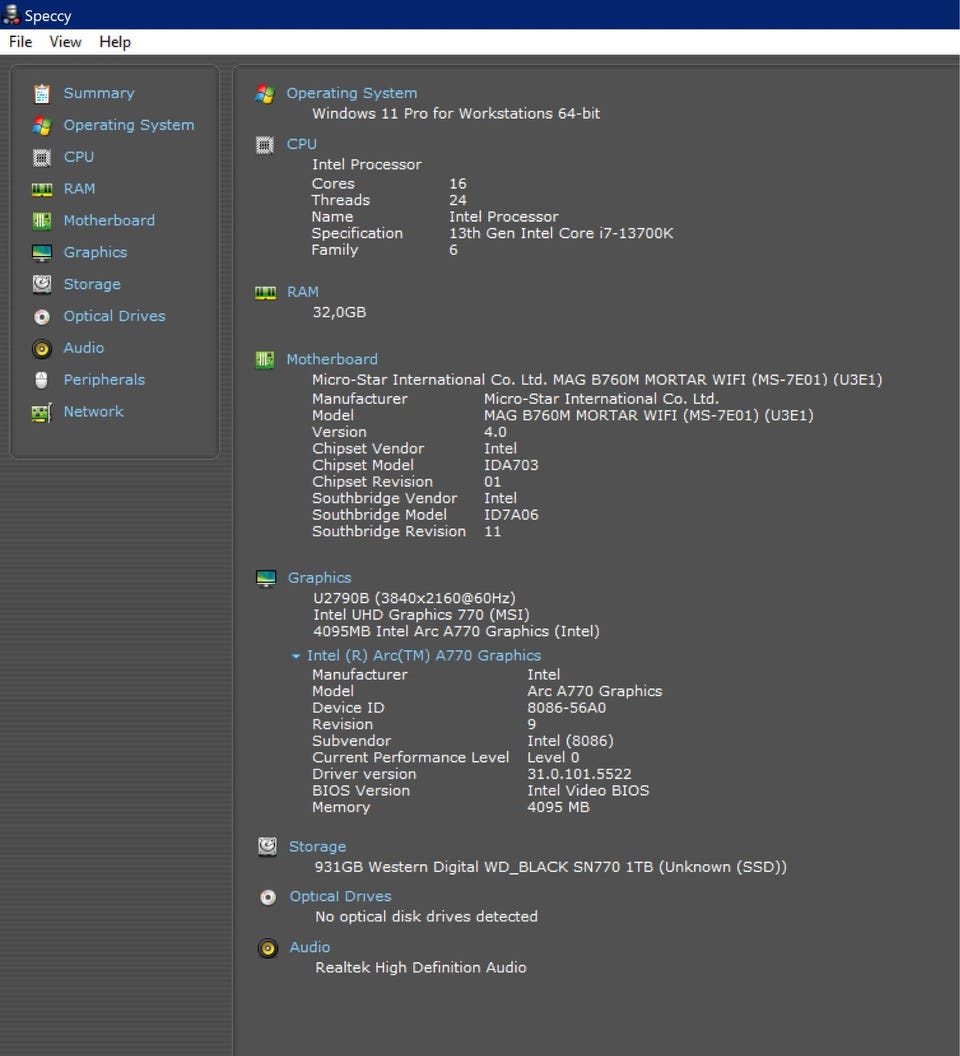
Task: Collapse the Intel Arc A770 Graphics details
Action: [296, 656]
